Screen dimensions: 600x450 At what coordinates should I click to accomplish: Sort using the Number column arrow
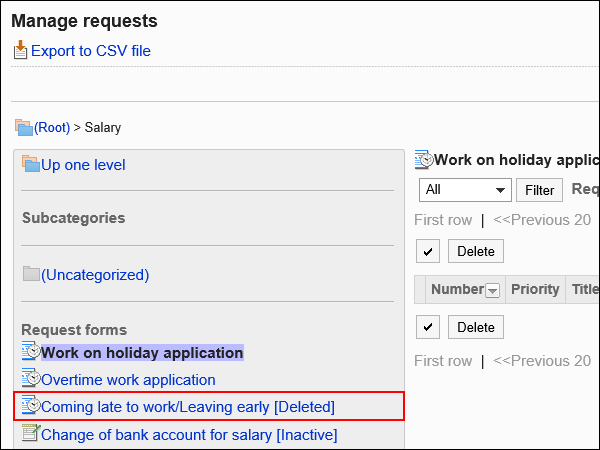click(x=492, y=291)
